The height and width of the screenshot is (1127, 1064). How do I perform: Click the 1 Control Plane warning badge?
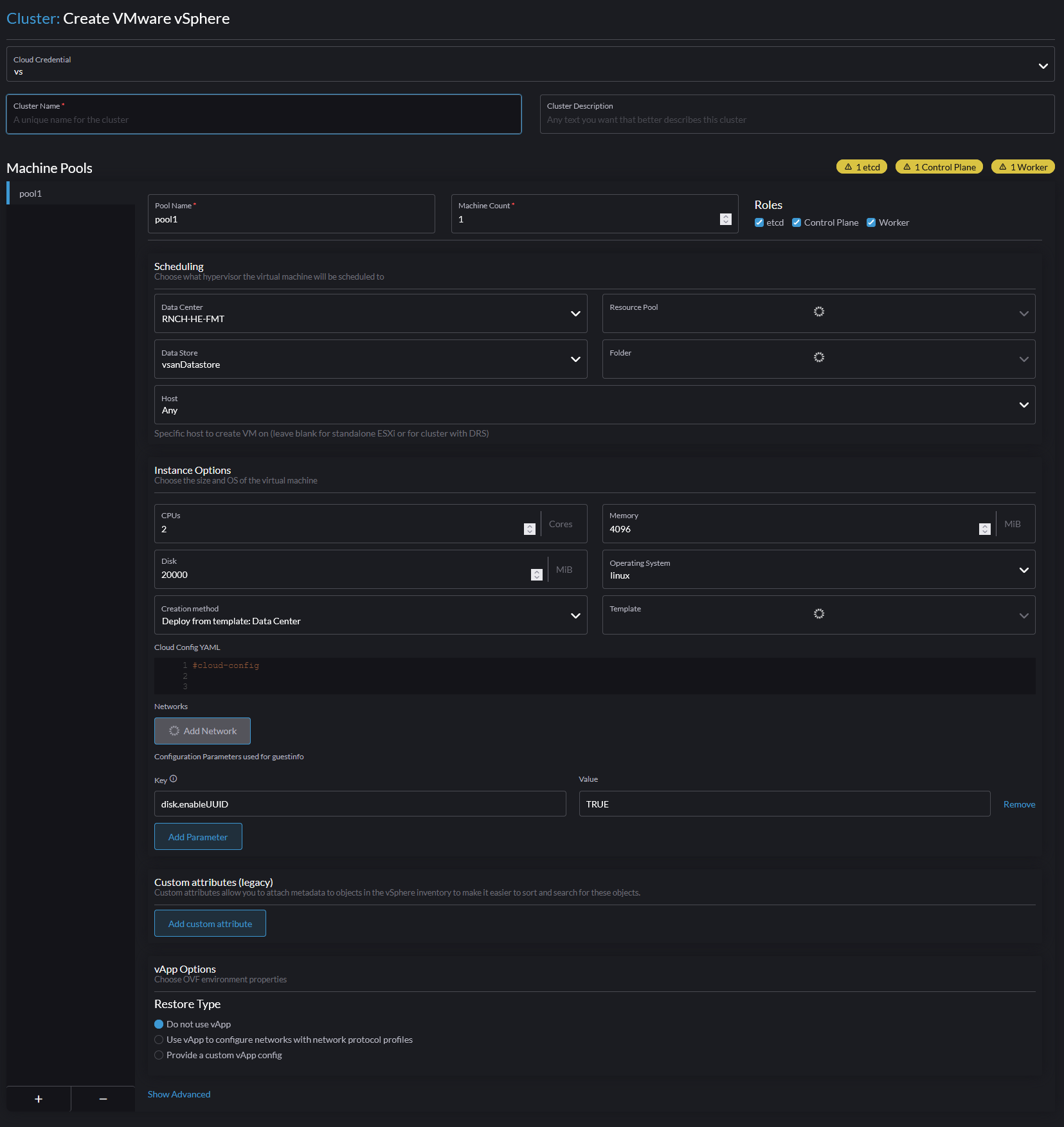939,167
